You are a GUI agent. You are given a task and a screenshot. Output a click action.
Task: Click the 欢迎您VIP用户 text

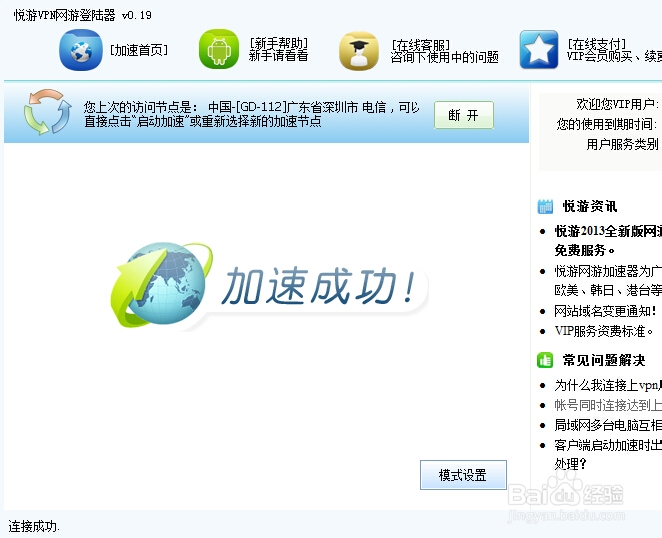[x=617, y=104]
